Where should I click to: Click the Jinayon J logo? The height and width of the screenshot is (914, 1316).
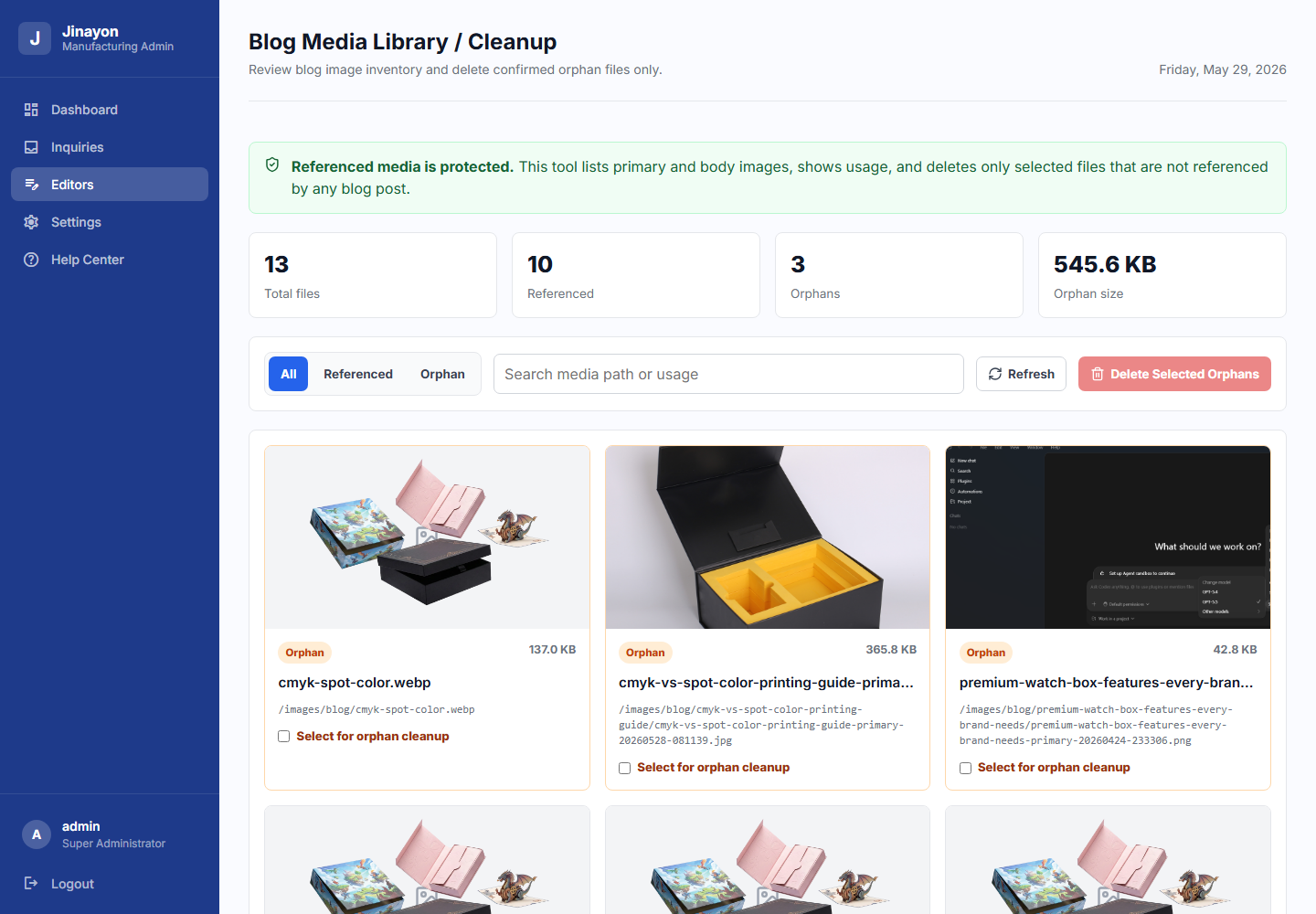click(35, 38)
